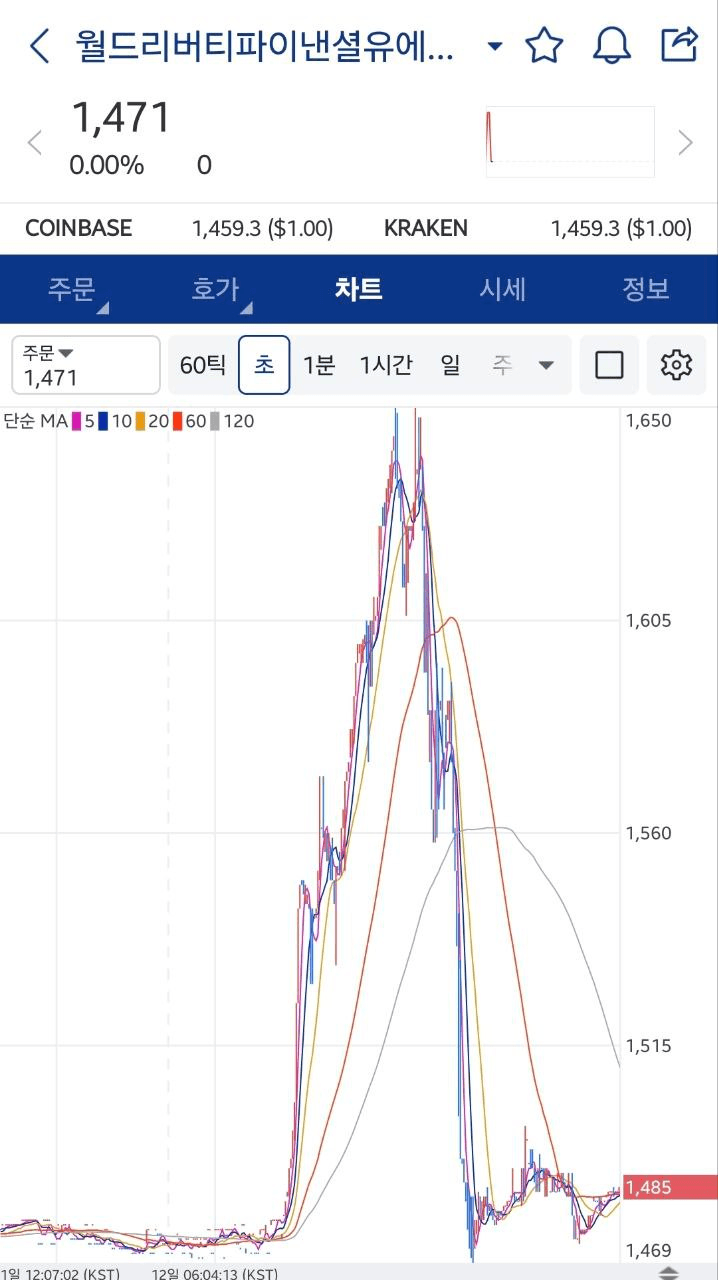Select the 60틱 chart interval
Screen dimensions: 718x1280
pyautogui.click(x=202, y=365)
